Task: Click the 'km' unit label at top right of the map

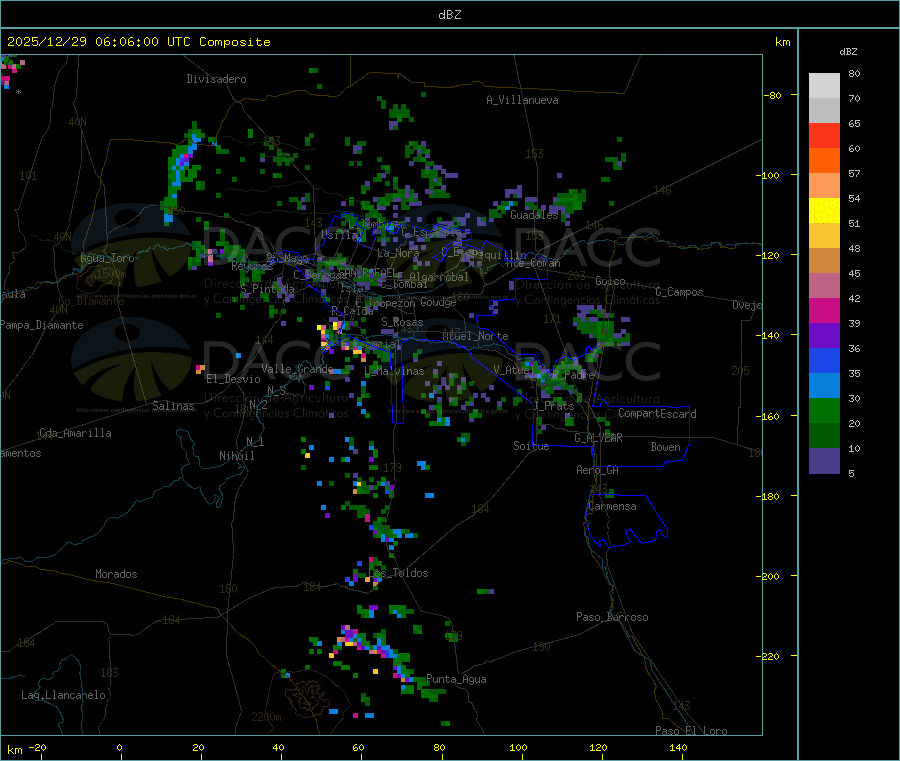Action: [x=782, y=42]
